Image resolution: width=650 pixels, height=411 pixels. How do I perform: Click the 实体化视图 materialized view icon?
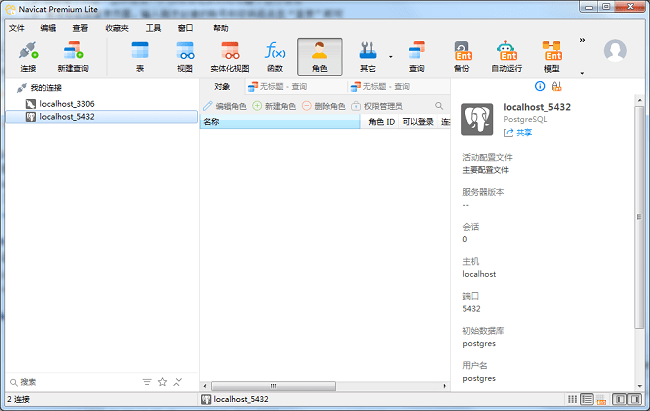[x=230, y=56]
